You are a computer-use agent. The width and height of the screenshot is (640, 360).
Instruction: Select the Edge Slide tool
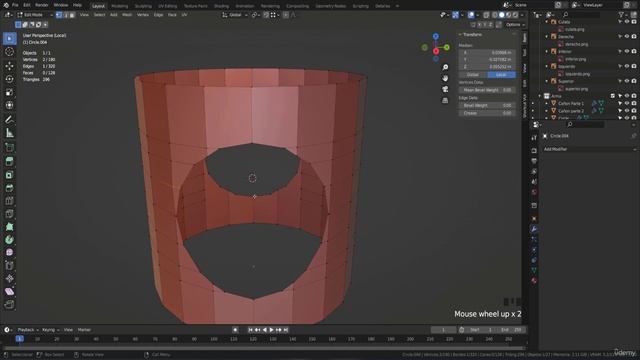point(9,266)
